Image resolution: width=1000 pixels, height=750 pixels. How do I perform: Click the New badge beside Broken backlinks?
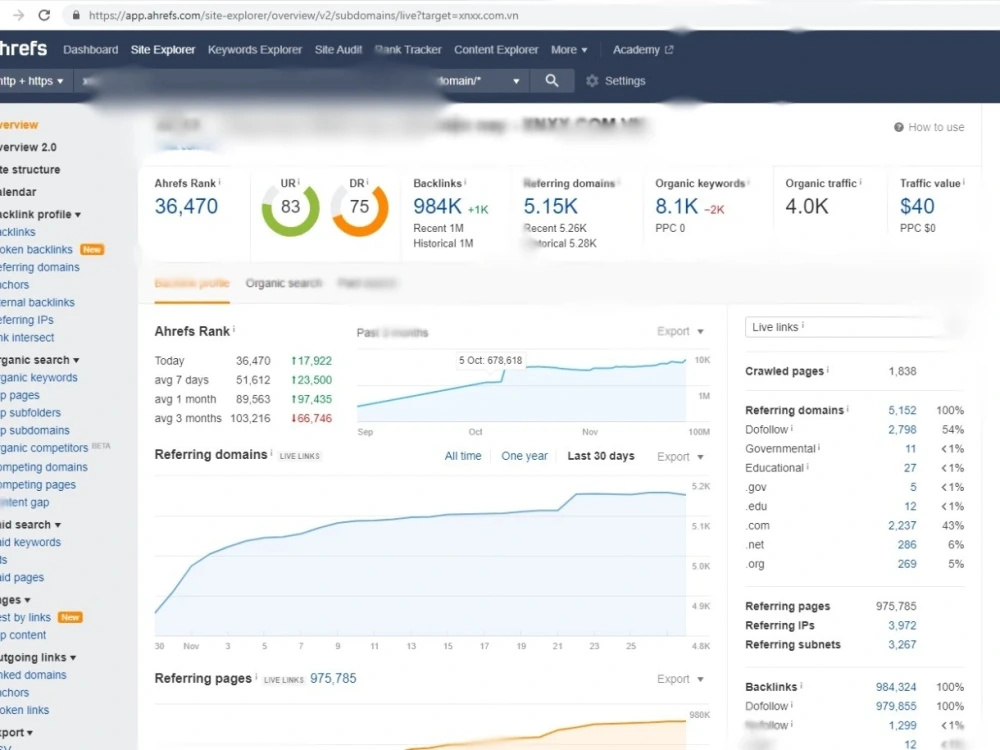pyautogui.click(x=92, y=249)
